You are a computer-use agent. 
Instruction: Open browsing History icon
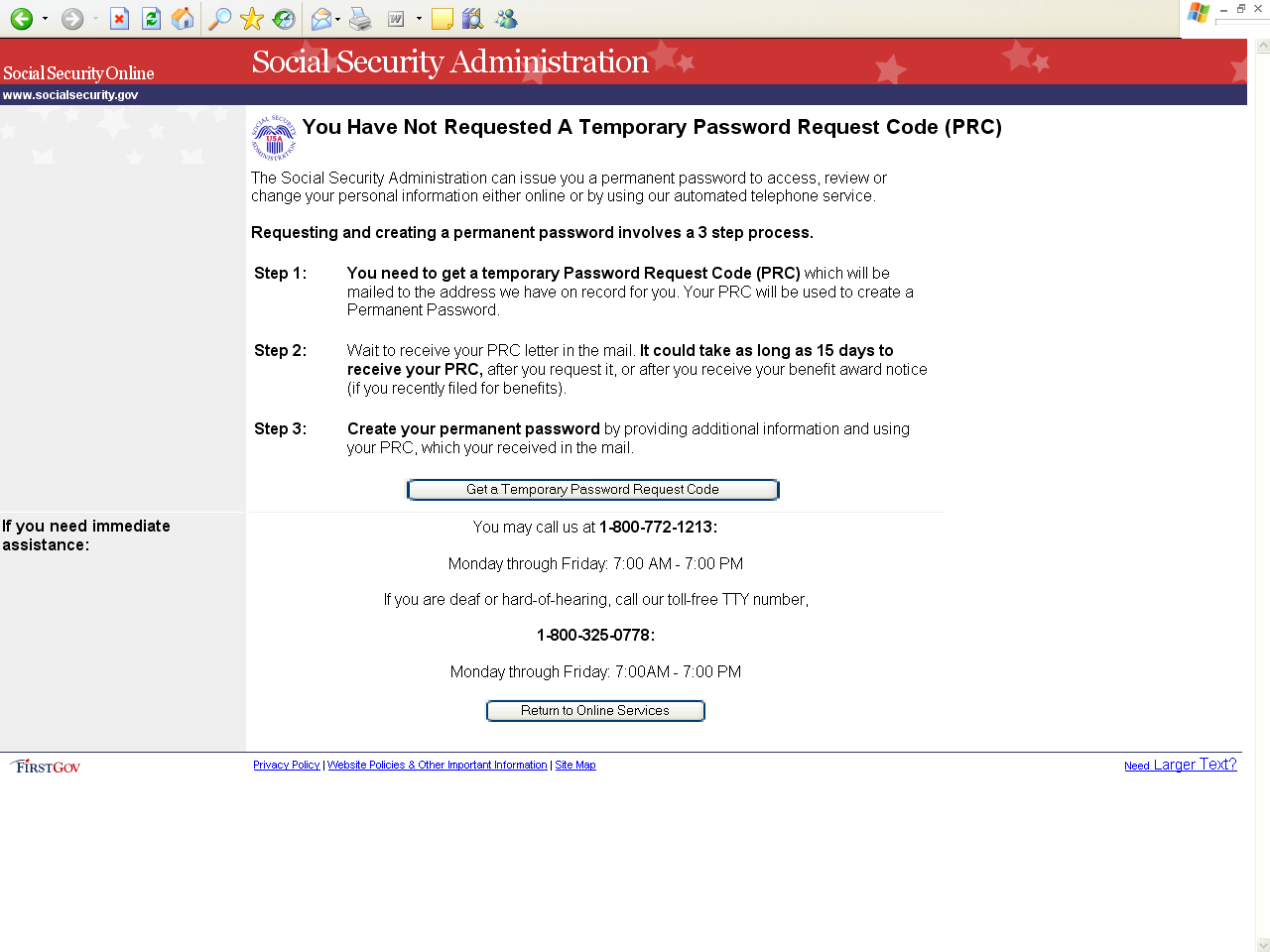[284, 19]
